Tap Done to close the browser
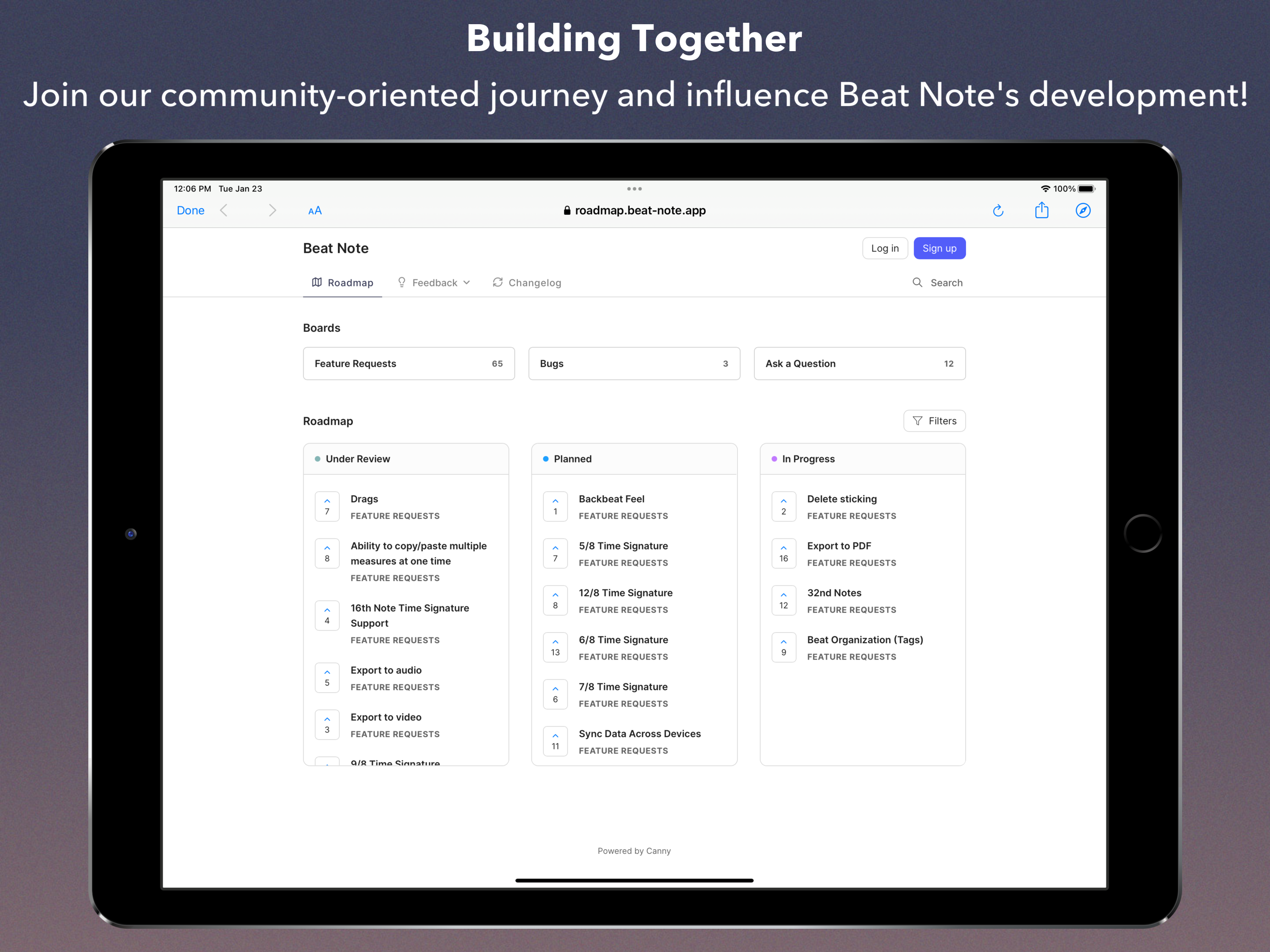This screenshot has height=952, width=1270. tap(191, 211)
